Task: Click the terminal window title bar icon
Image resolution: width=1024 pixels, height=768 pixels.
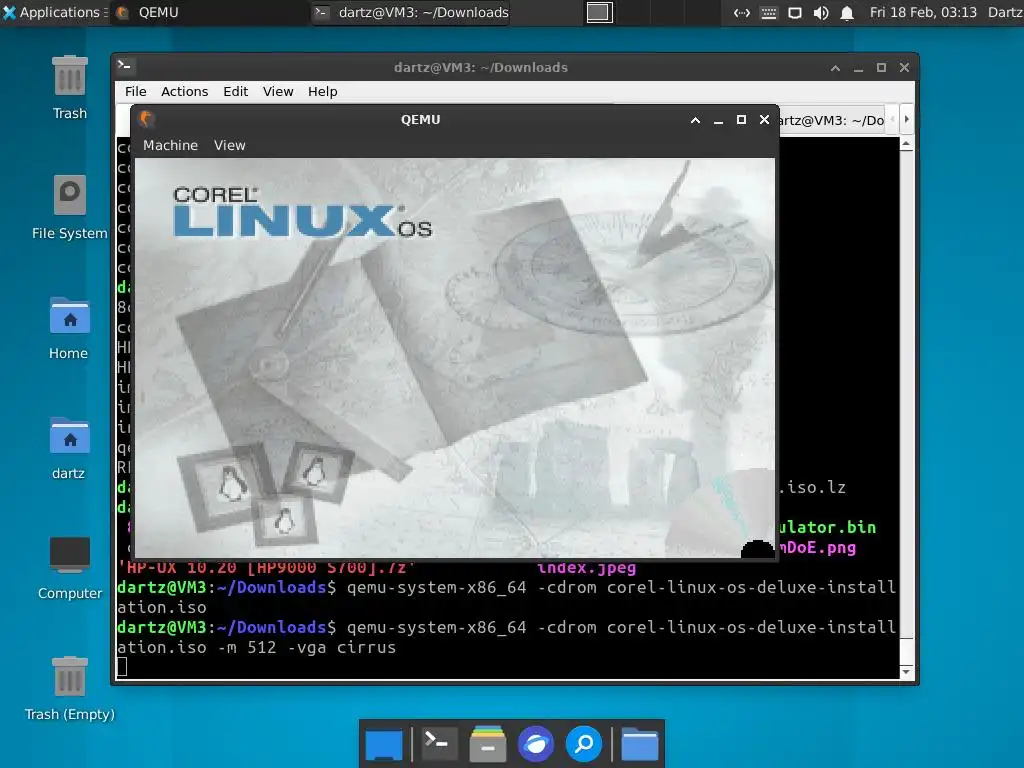Action: 125,65
